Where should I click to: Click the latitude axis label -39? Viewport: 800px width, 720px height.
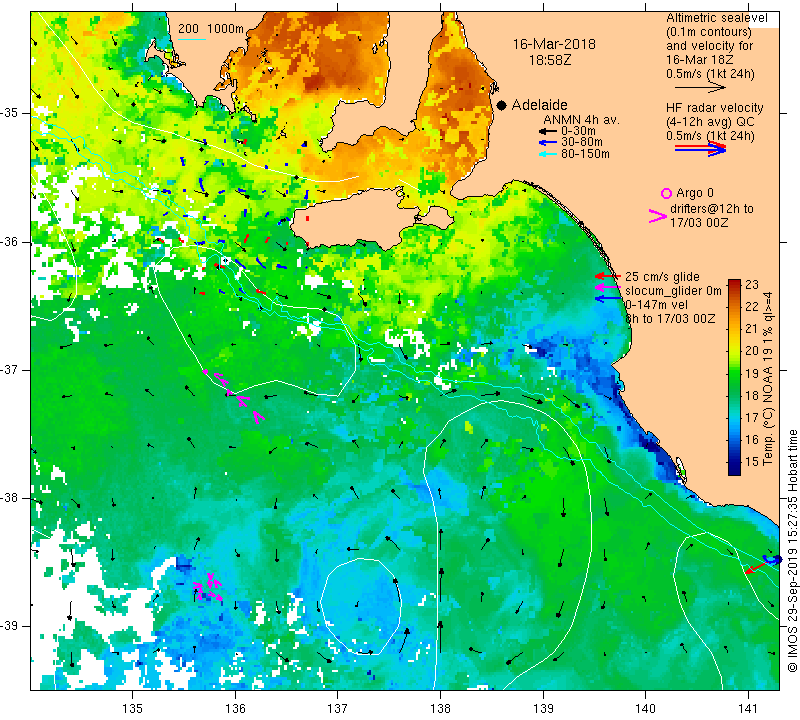point(10,626)
